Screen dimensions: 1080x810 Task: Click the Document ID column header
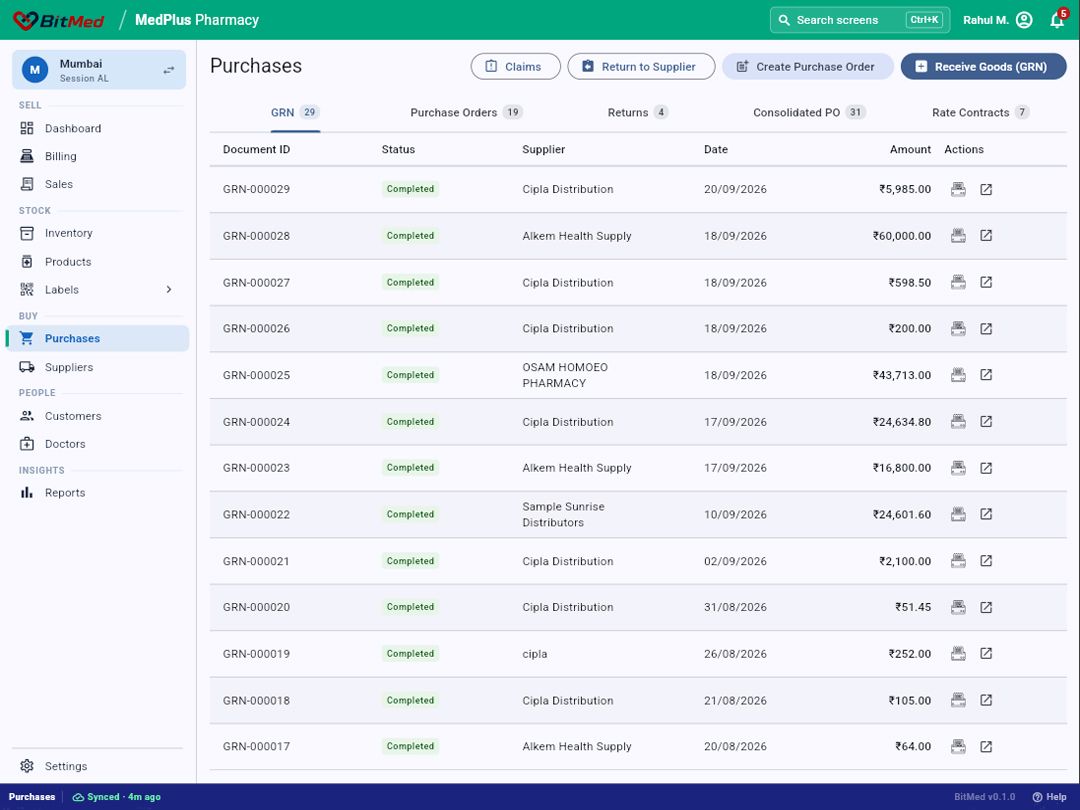(x=256, y=149)
